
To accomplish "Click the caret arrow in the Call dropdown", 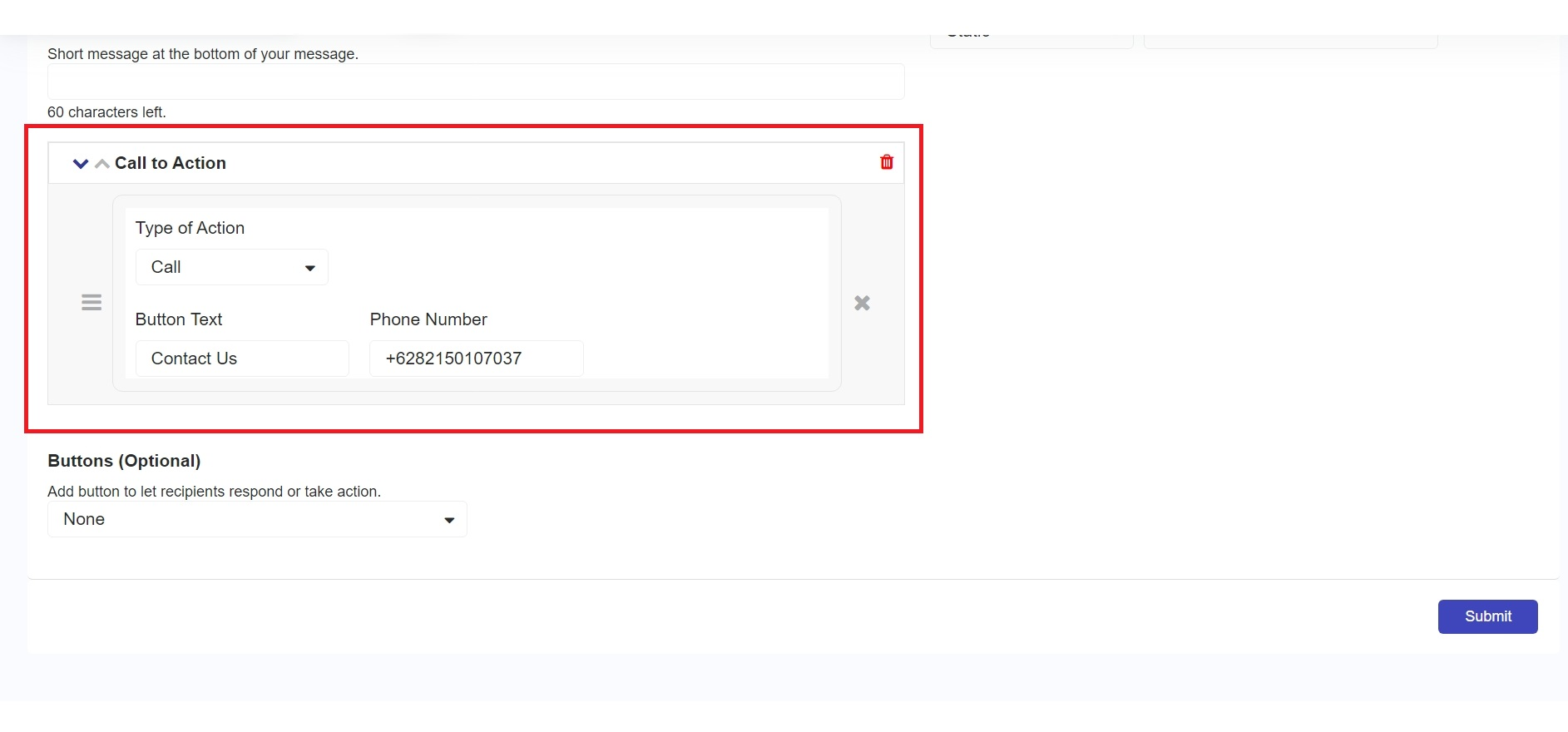I will click(x=310, y=268).
